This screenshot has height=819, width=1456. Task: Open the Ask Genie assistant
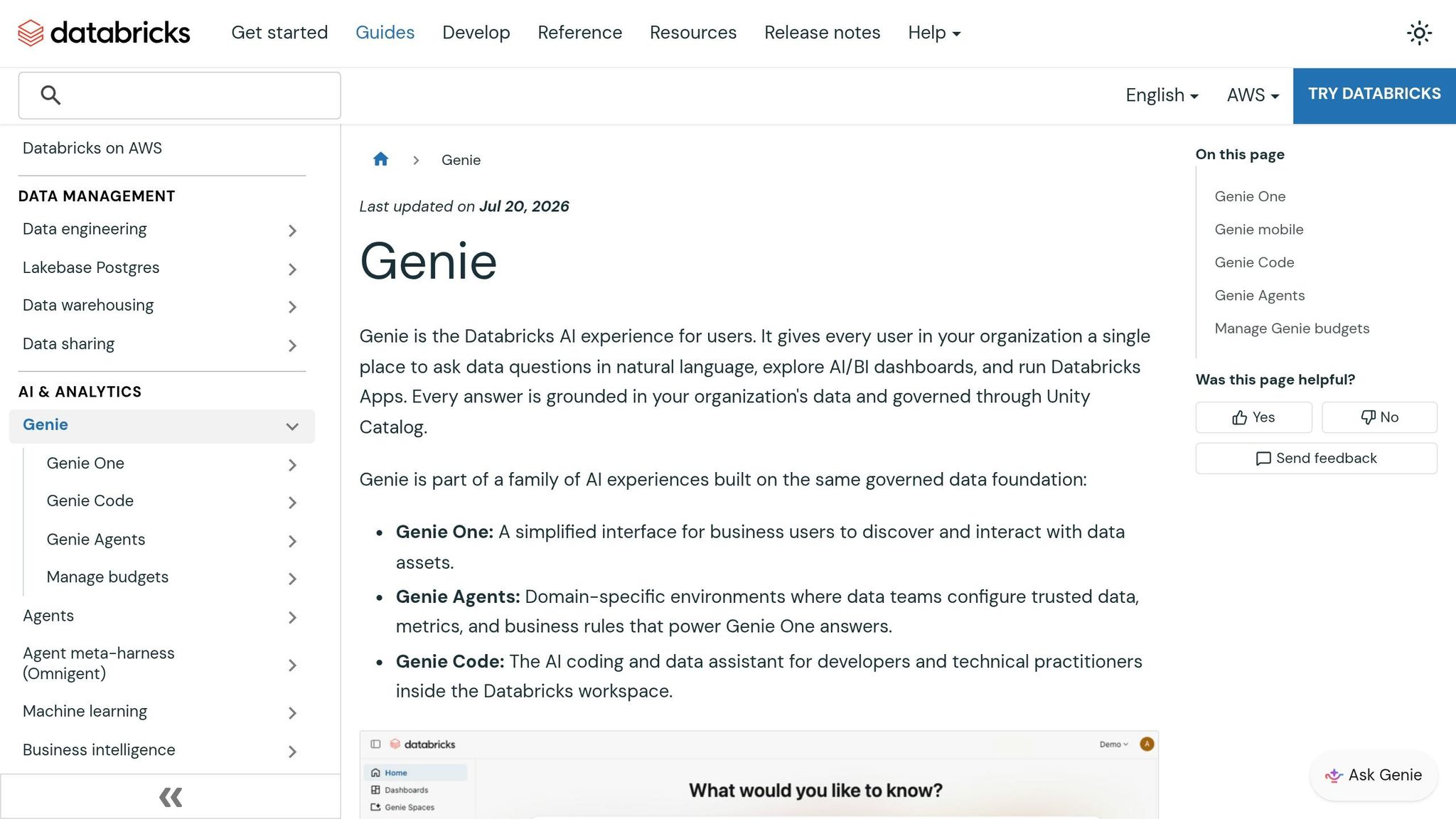click(x=1374, y=775)
